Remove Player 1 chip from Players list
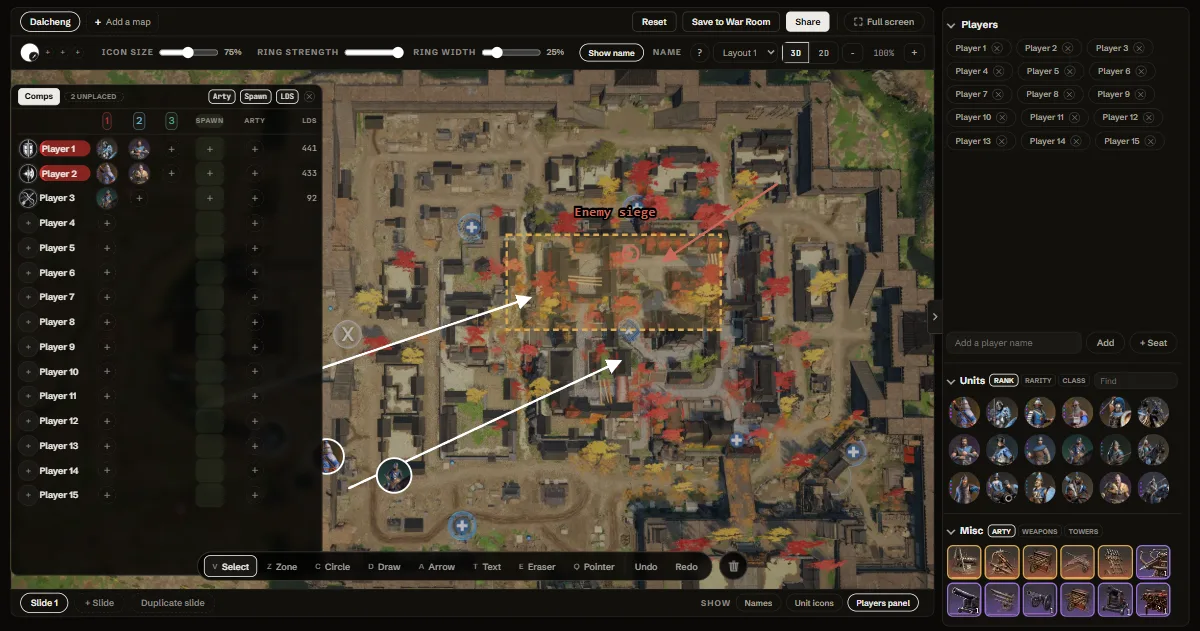The width and height of the screenshot is (1200, 631). pos(997,48)
